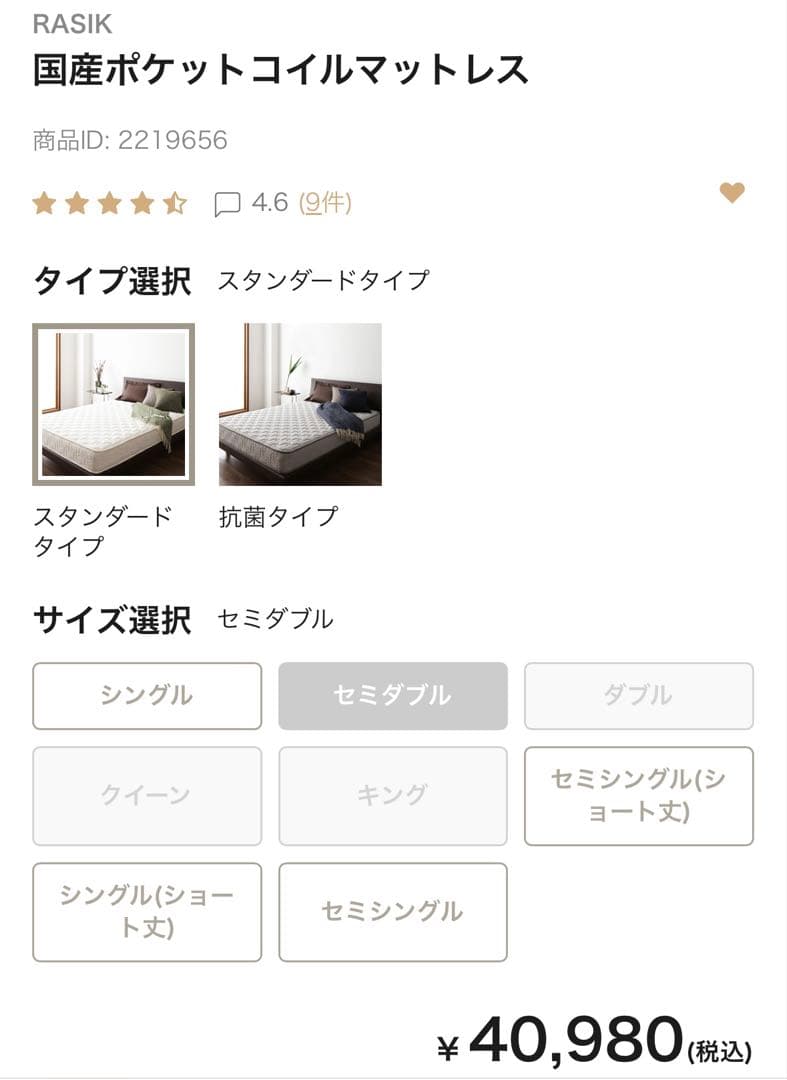The height and width of the screenshot is (1080, 787).
Task: Choose the シングル size option
Action: click(x=147, y=696)
